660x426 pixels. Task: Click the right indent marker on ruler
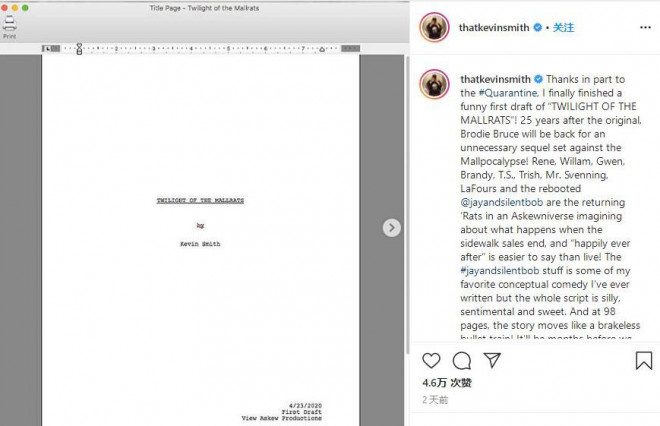pyautogui.click(x=322, y=49)
